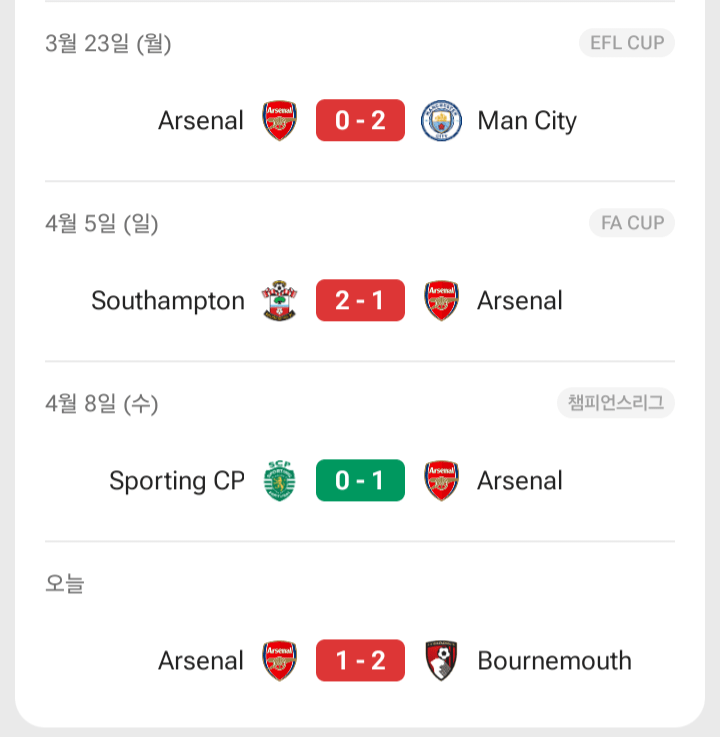The width and height of the screenshot is (720, 737).
Task: Open the 2 - 1 score result
Action: click(360, 301)
